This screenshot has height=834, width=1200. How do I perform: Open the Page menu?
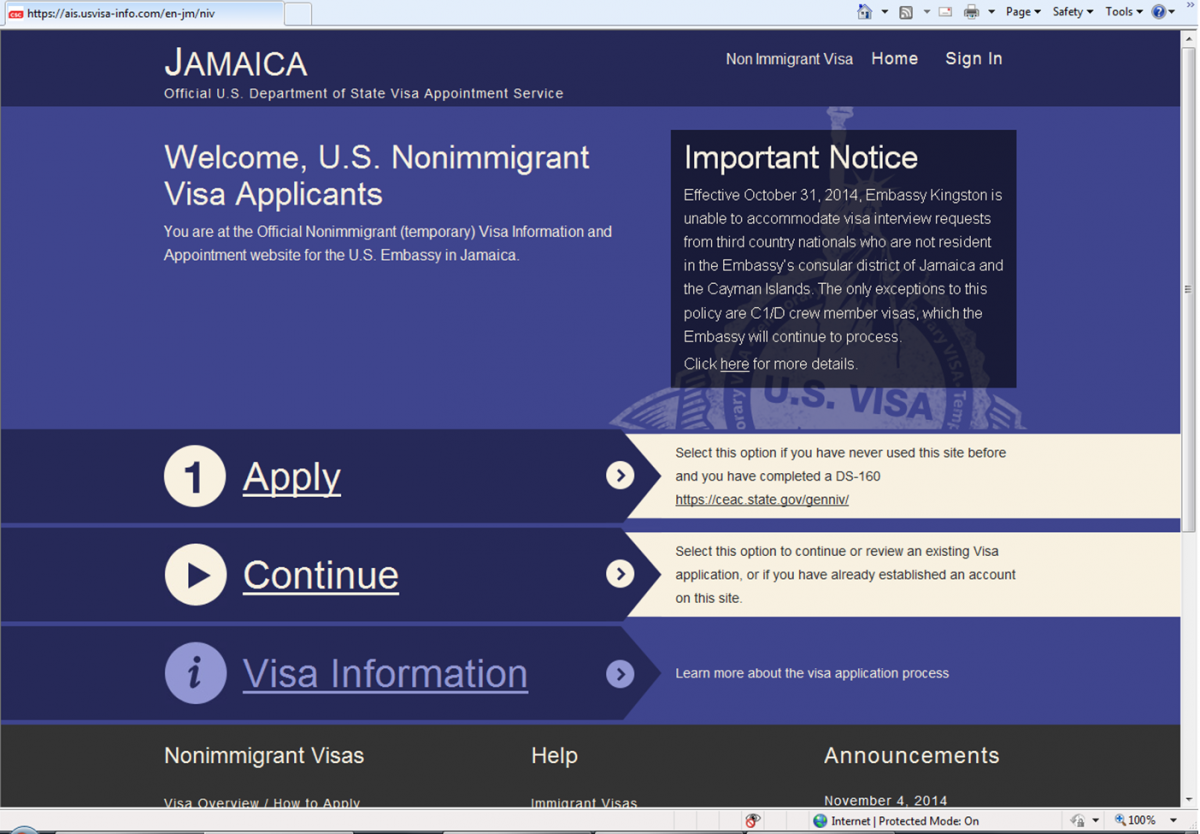tap(1023, 12)
